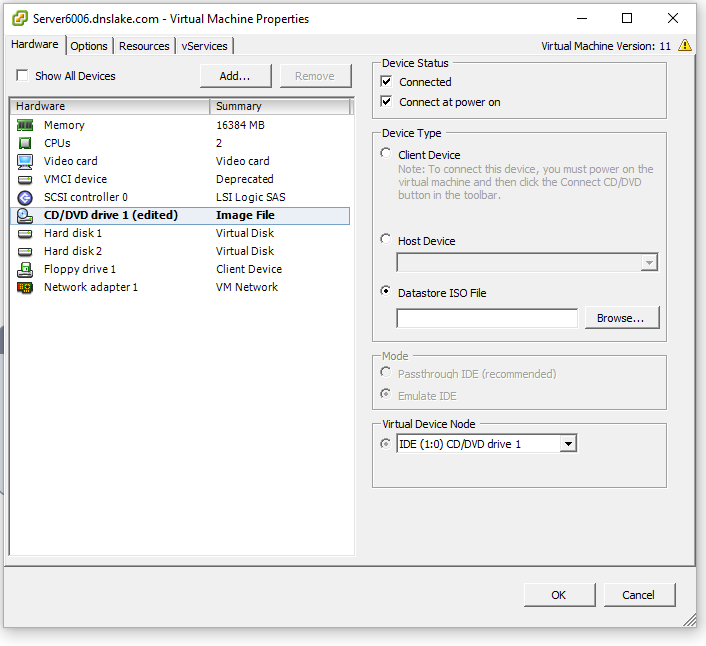Uncheck the Connected checkbox
The image size is (706, 646).
point(386,82)
